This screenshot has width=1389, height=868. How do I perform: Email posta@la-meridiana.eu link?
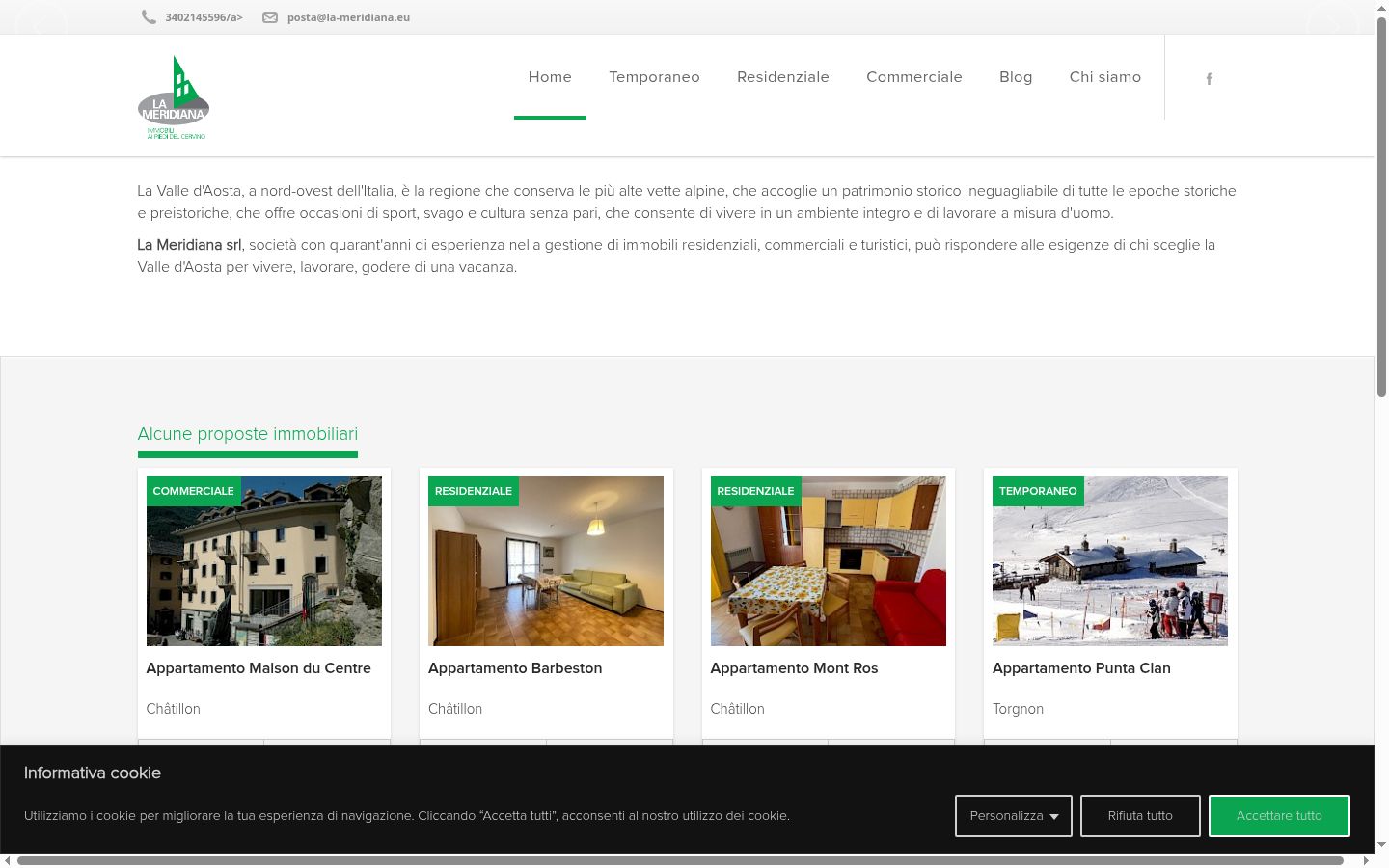[x=348, y=17]
